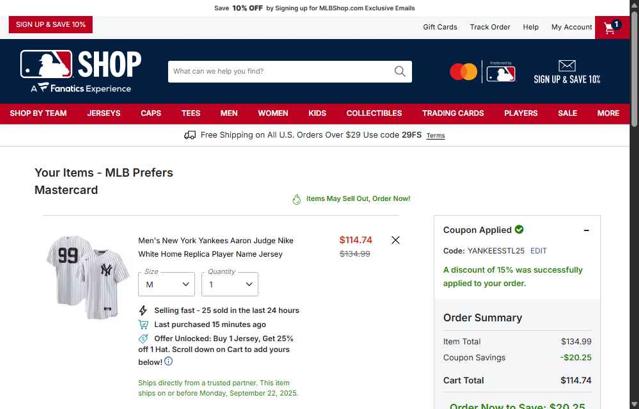Edit the YANKEESSTL25 coupon code
The image size is (639, 409).
(x=538, y=251)
